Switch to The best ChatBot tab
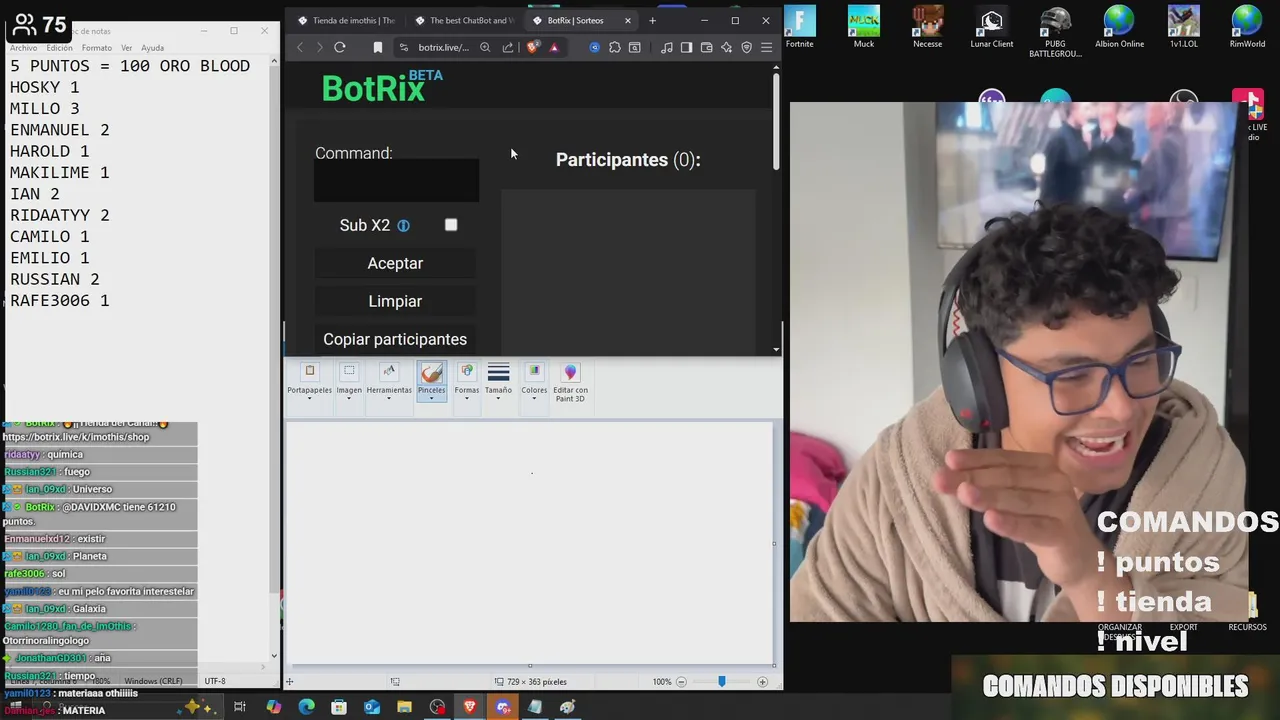The height and width of the screenshot is (720, 1280). pyautogui.click(x=464, y=20)
